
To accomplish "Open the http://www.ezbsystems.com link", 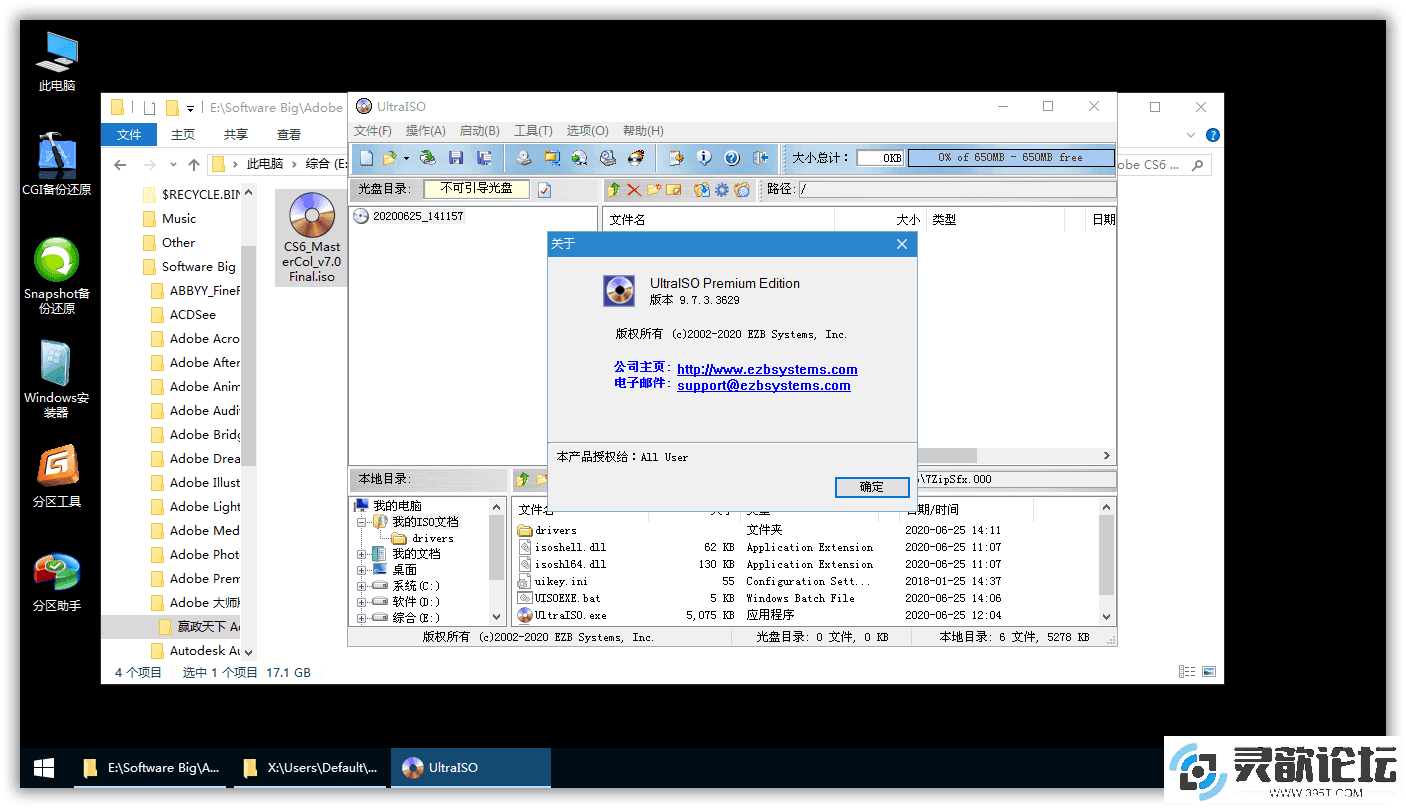I will [767, 369].
